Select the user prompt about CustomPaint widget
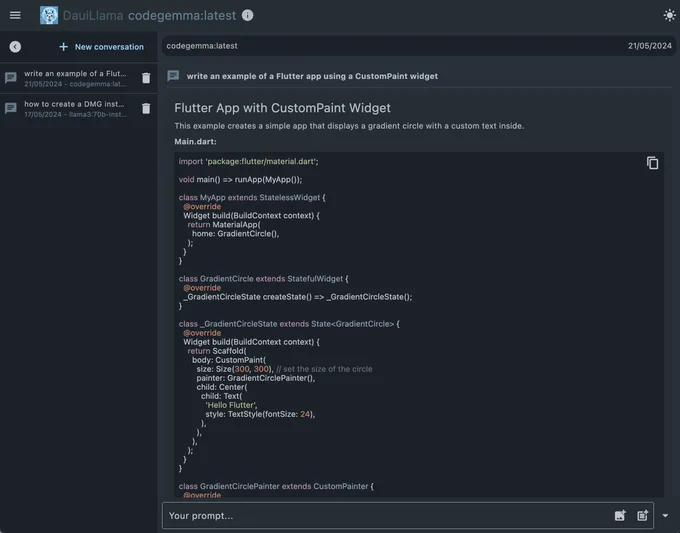 click(x=312, y=76)
